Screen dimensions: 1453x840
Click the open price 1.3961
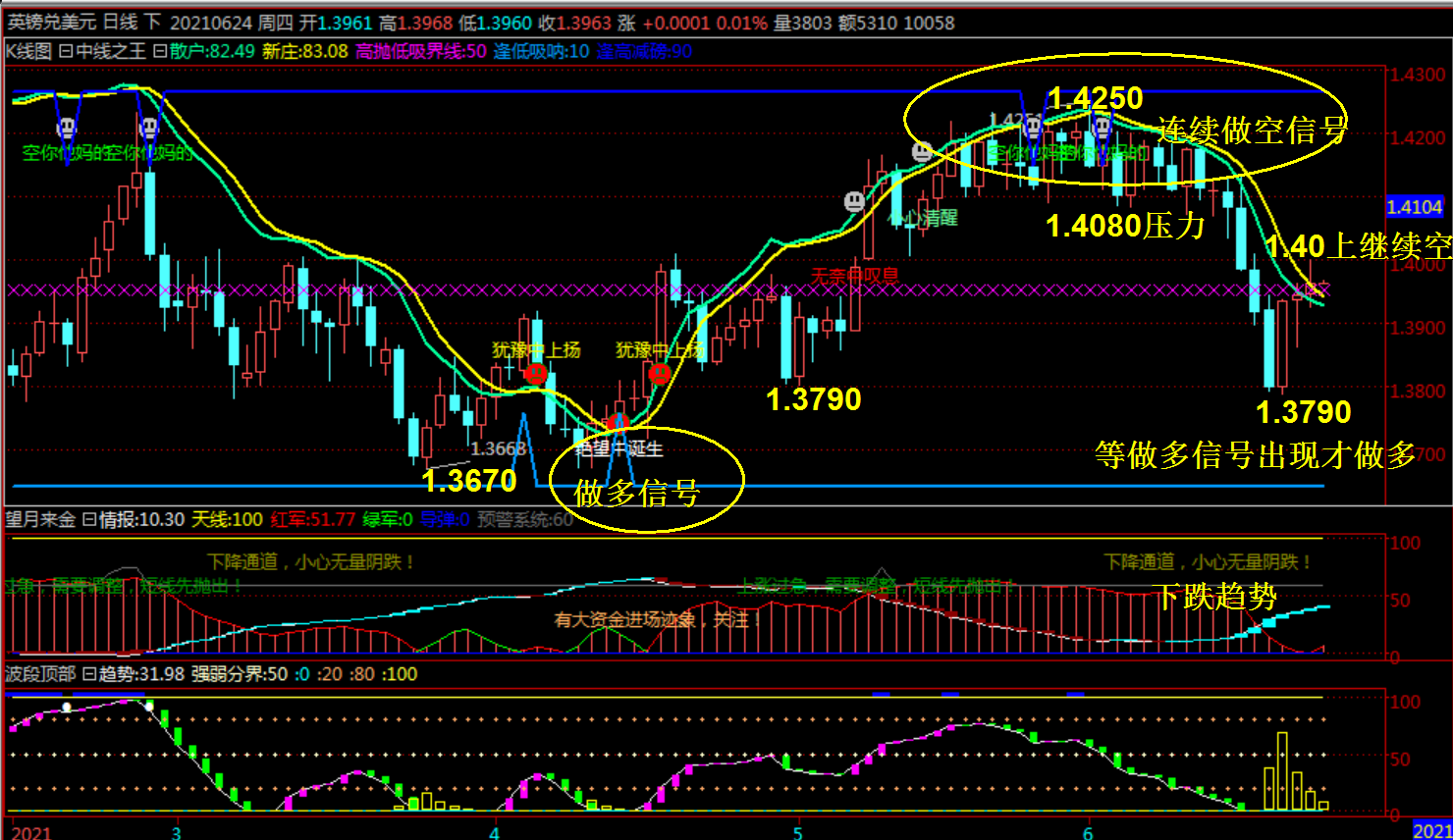[x=346, y=22]
